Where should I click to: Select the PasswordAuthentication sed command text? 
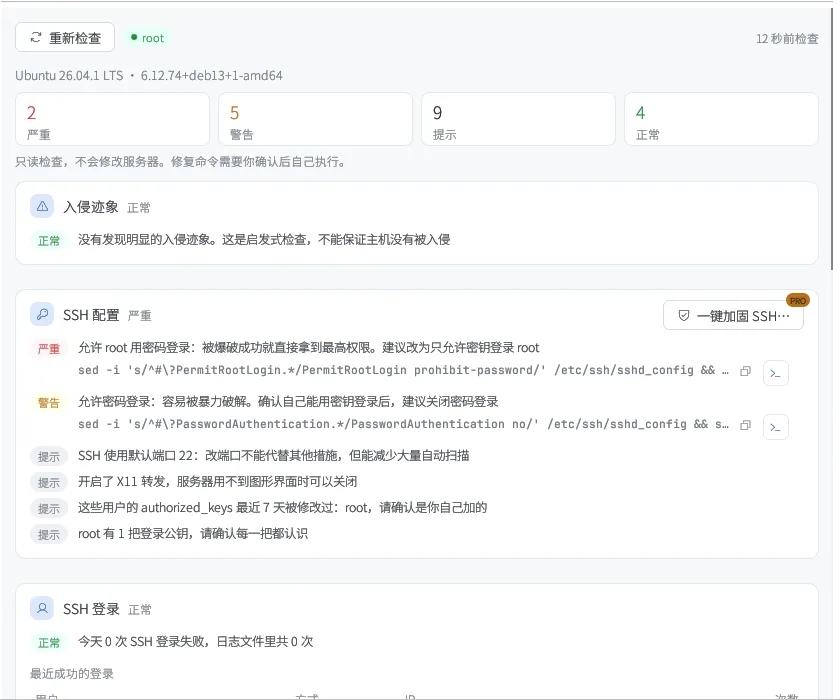click(x=403, y=424)
